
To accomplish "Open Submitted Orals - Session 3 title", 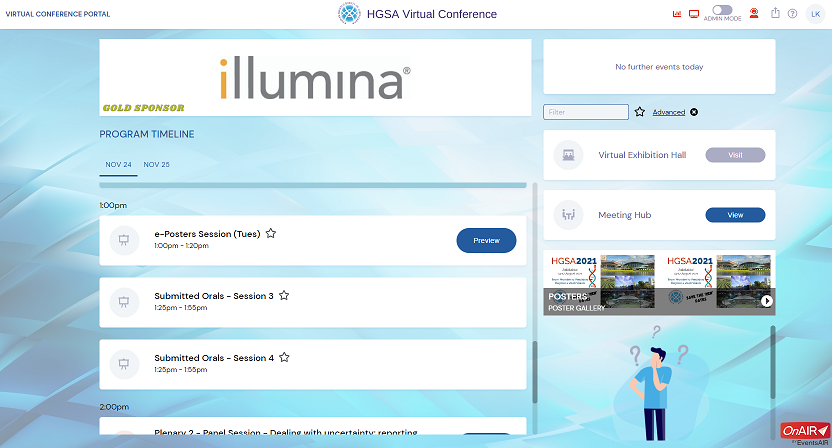I will click(214, 296).
